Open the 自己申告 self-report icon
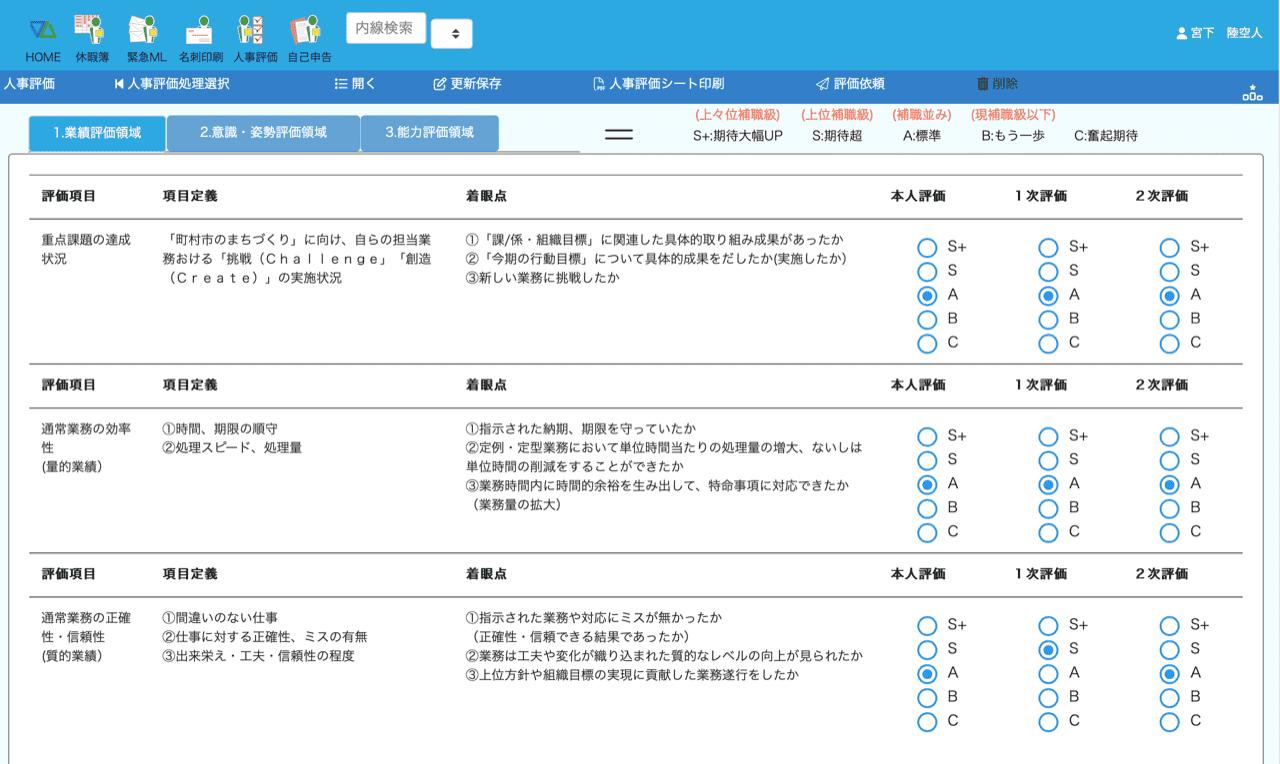Image resolution: width=1280 pixels, height=764 pixels. coord(309,39)
